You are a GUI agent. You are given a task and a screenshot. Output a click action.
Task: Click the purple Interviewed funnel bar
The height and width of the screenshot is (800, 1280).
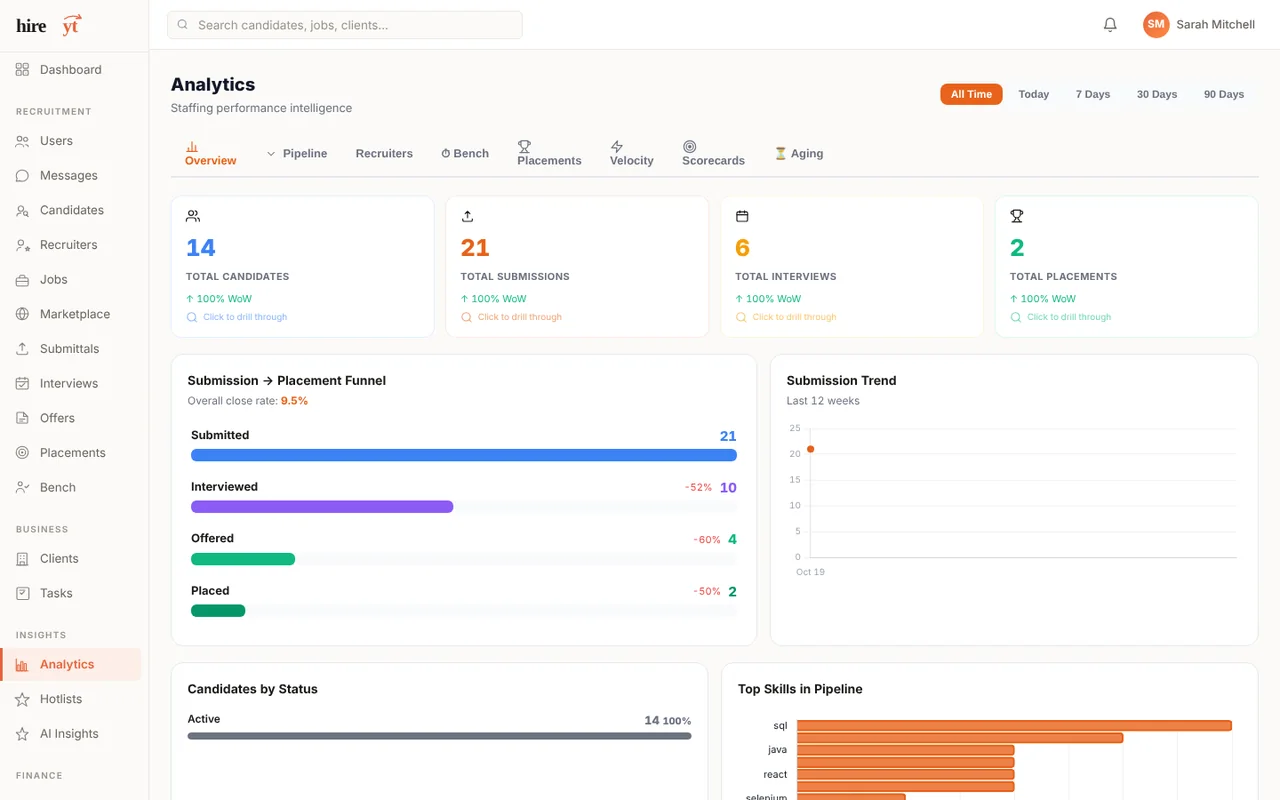[322, 507]
